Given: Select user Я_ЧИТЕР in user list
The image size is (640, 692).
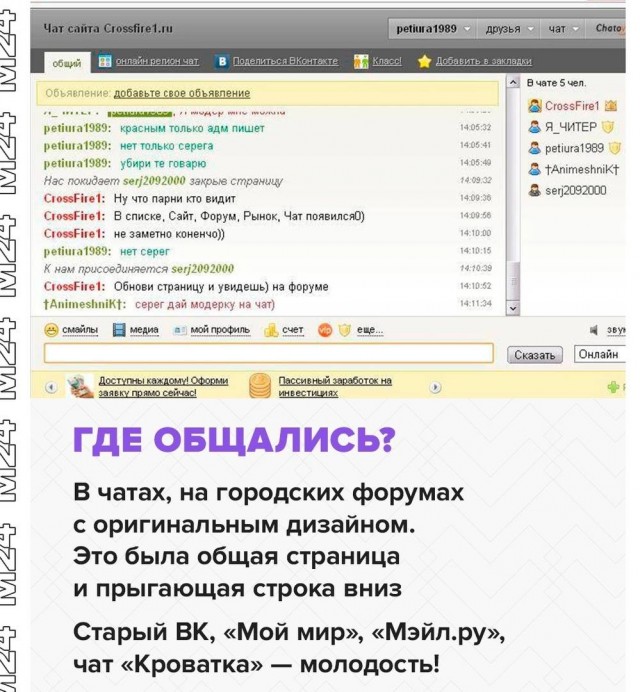Looking at the screenshot, I should 571,127.
